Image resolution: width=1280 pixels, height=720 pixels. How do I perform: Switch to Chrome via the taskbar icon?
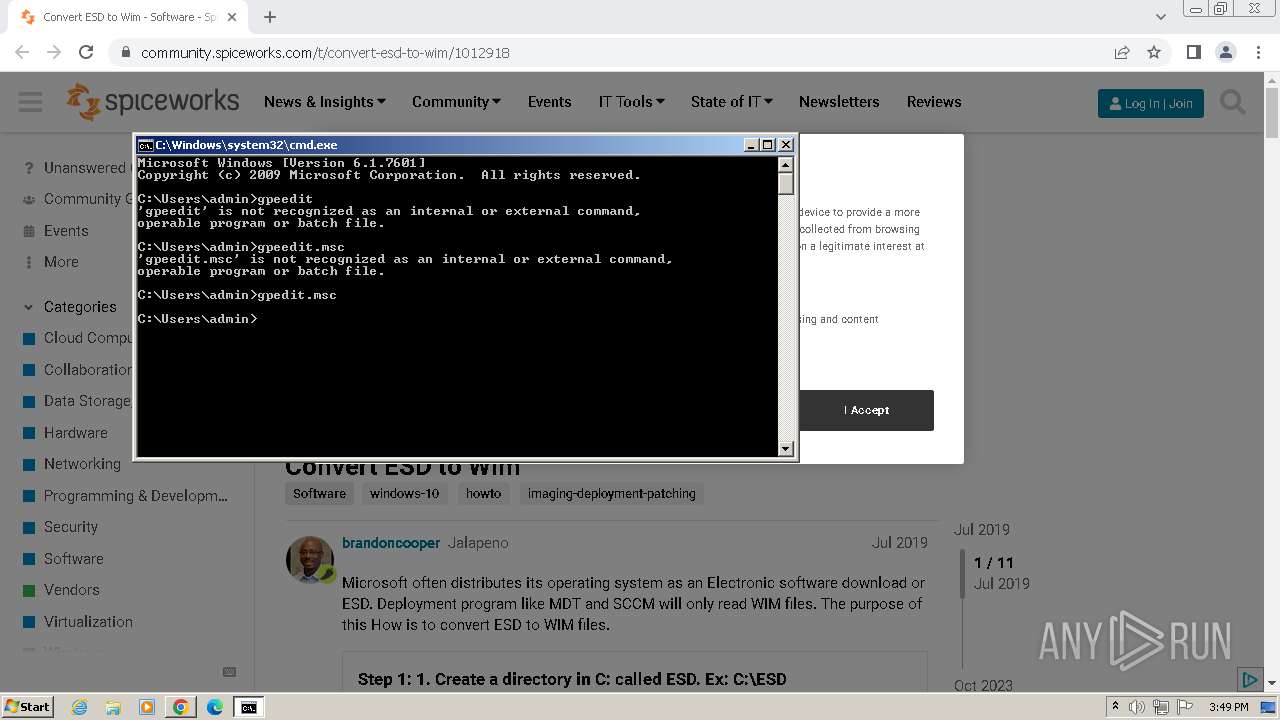[181, 707]
